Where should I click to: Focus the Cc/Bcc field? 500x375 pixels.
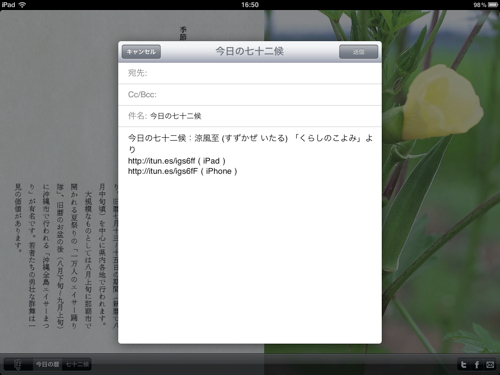click(250, 95)
